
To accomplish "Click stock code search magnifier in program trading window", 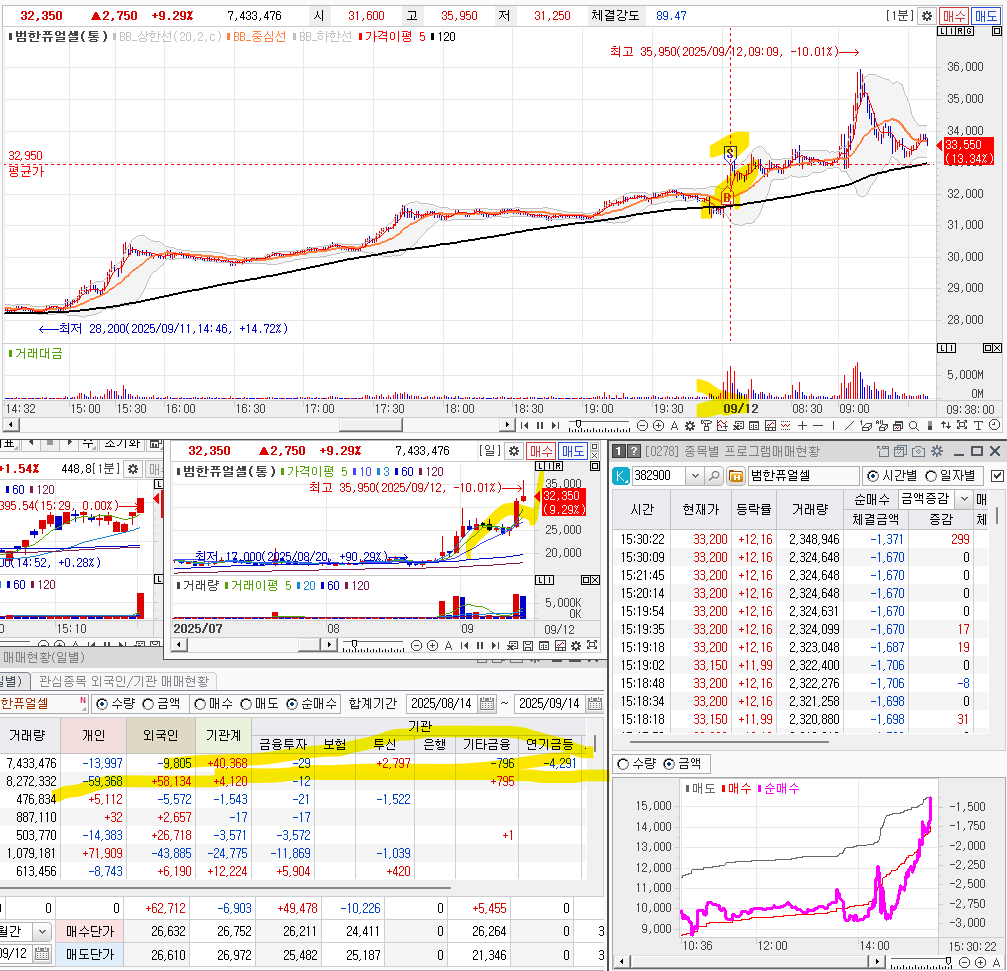I will point(714,476).
